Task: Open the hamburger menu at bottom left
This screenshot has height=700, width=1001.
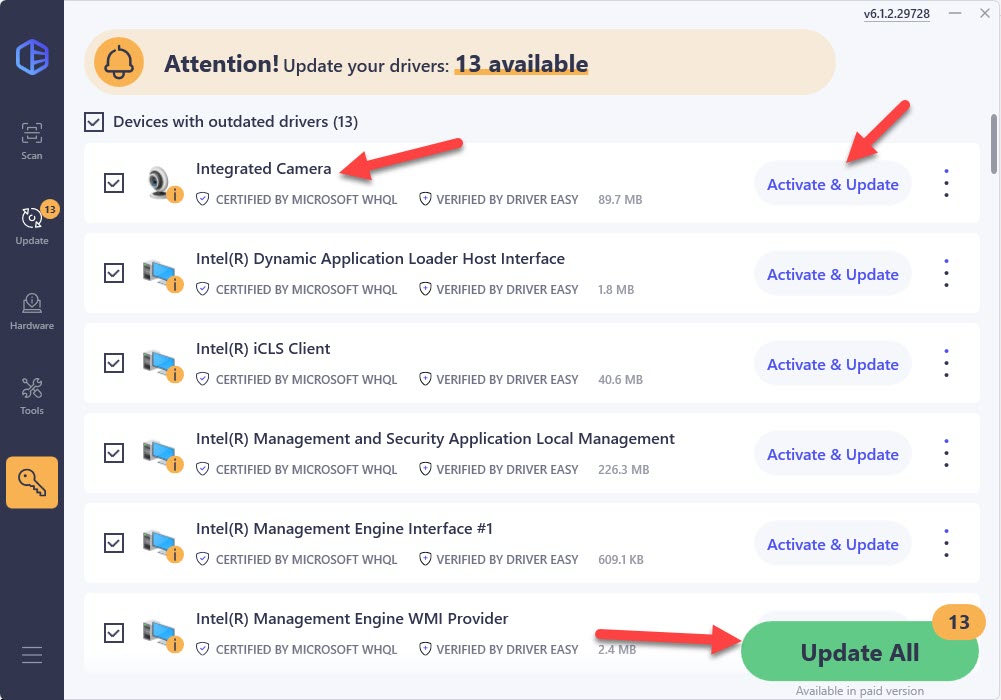Action: coord(32,655)
